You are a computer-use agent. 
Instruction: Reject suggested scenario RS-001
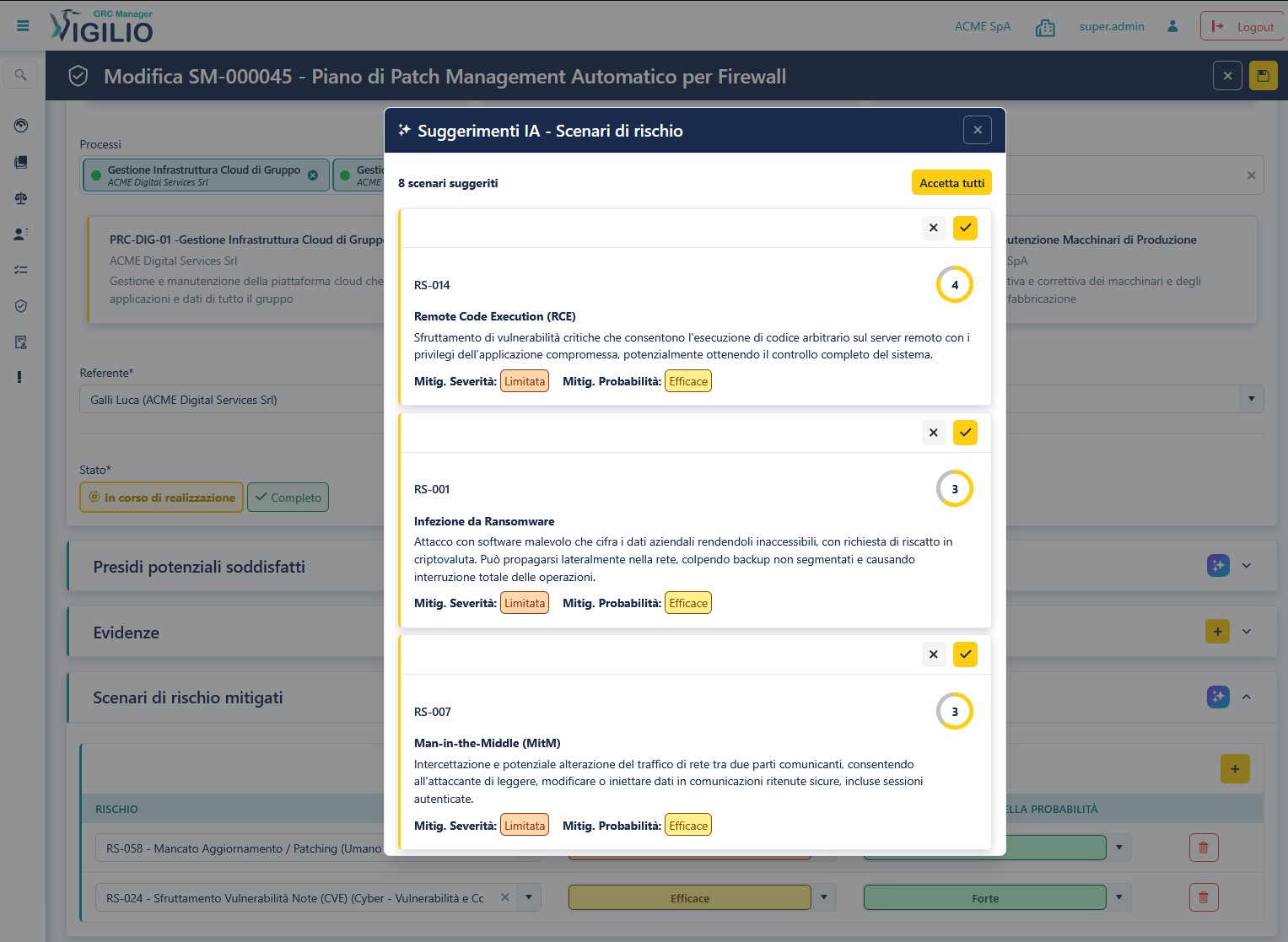[934, 433]
